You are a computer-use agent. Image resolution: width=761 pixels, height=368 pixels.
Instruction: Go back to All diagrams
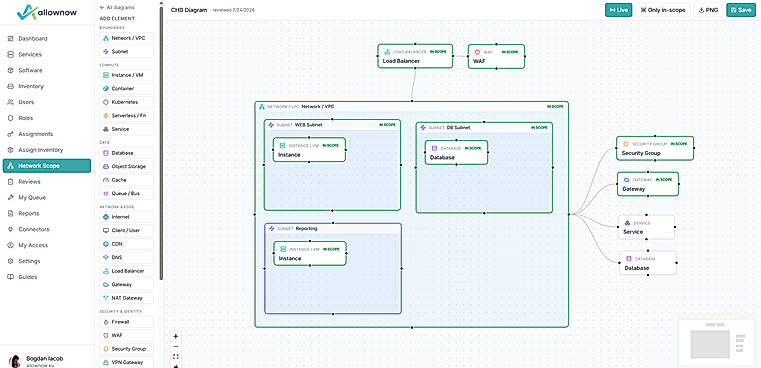(x=117, y=8)
